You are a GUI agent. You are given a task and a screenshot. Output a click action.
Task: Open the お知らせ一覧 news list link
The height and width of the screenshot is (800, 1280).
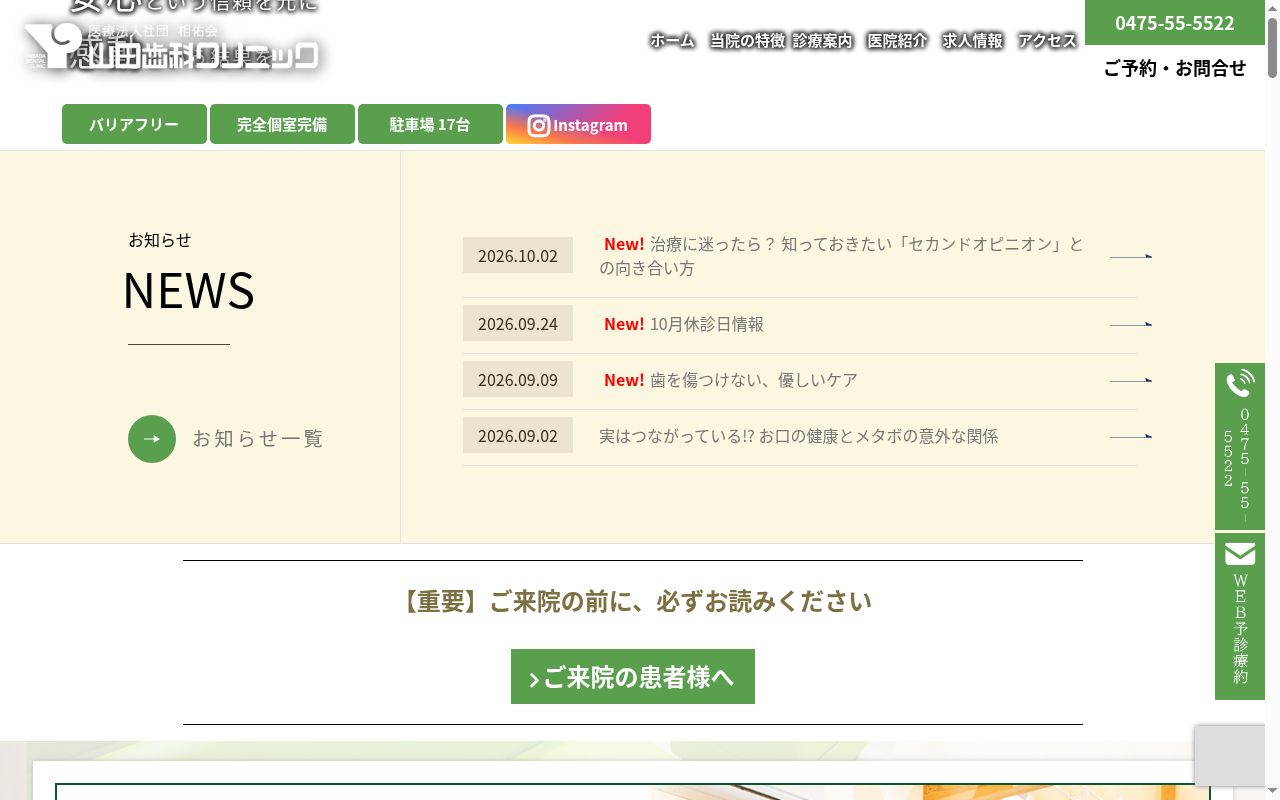(x=258, y=439)
